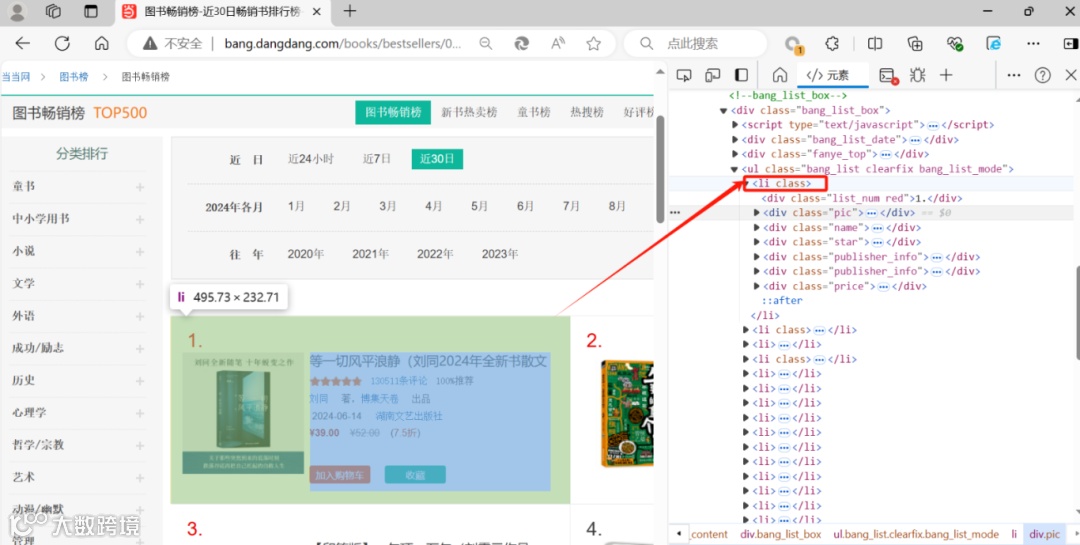Screen dimensions: 1080x545
Task: Add page to favorites with star icon
Action: click(x=593, y=43)
